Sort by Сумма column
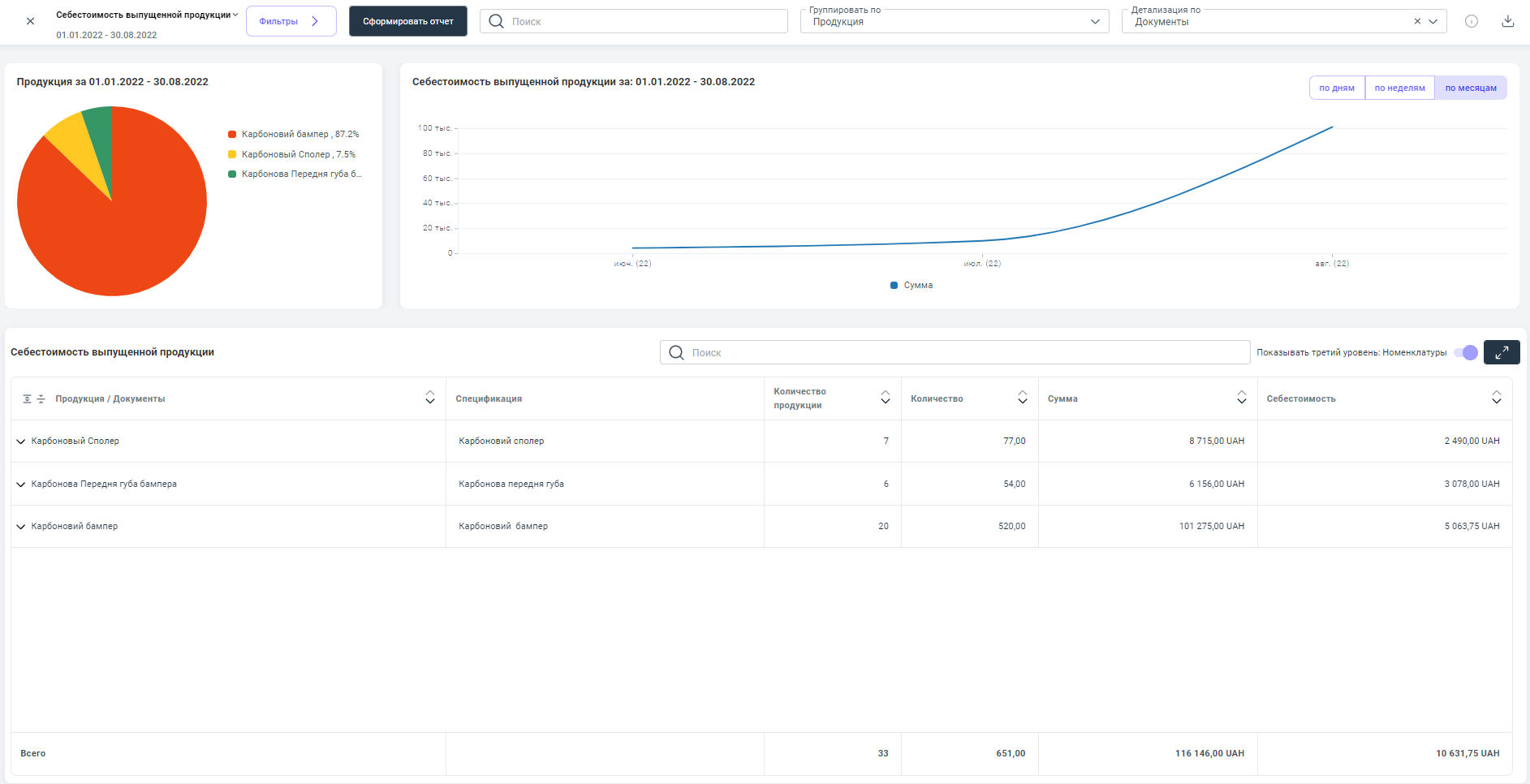The width and height of the screenshot is (1530, 784). click(1241, 398)
